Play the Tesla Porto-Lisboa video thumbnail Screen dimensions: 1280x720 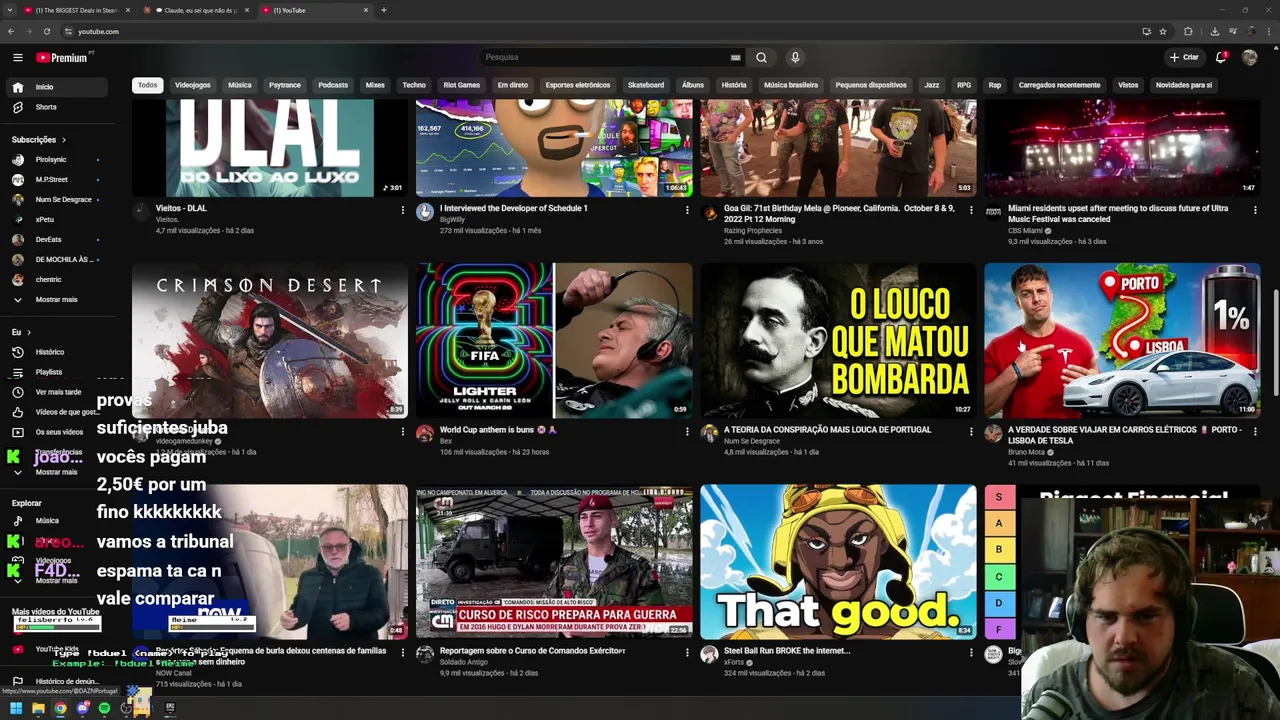coord(1122,340)
